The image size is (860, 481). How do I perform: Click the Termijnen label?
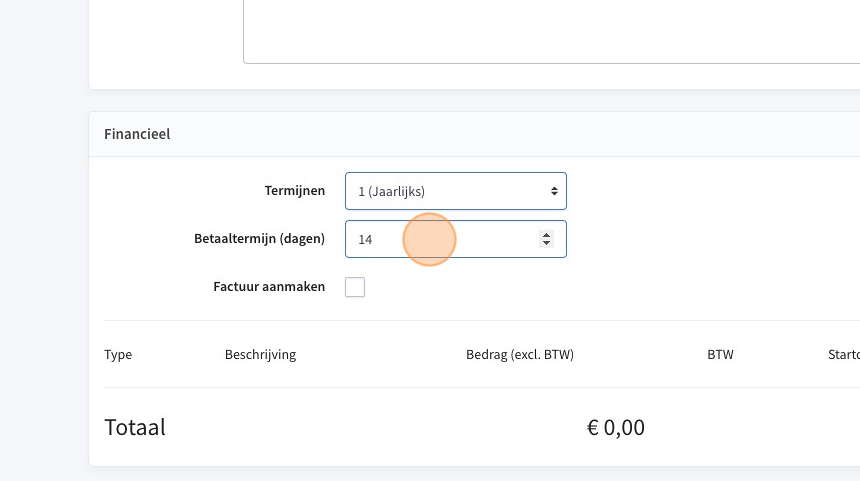(295, 190)
